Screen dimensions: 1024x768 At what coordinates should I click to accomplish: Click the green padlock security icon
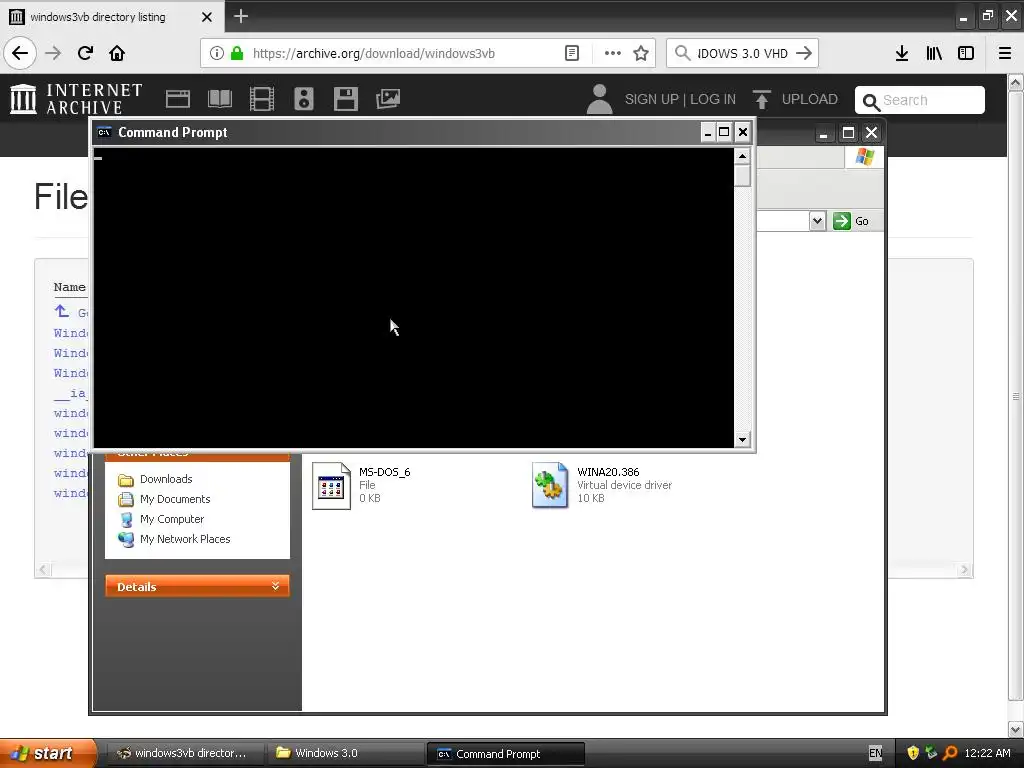(237, 53)
